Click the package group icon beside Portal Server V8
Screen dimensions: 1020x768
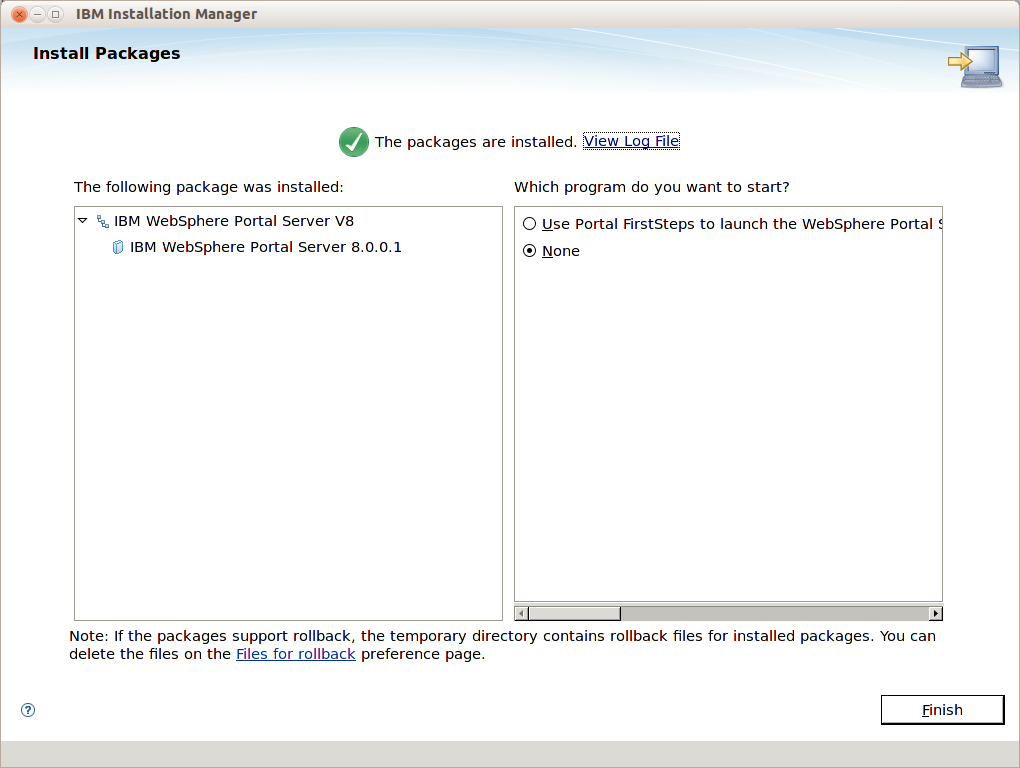pyautogui.click(x=103, y=222)
